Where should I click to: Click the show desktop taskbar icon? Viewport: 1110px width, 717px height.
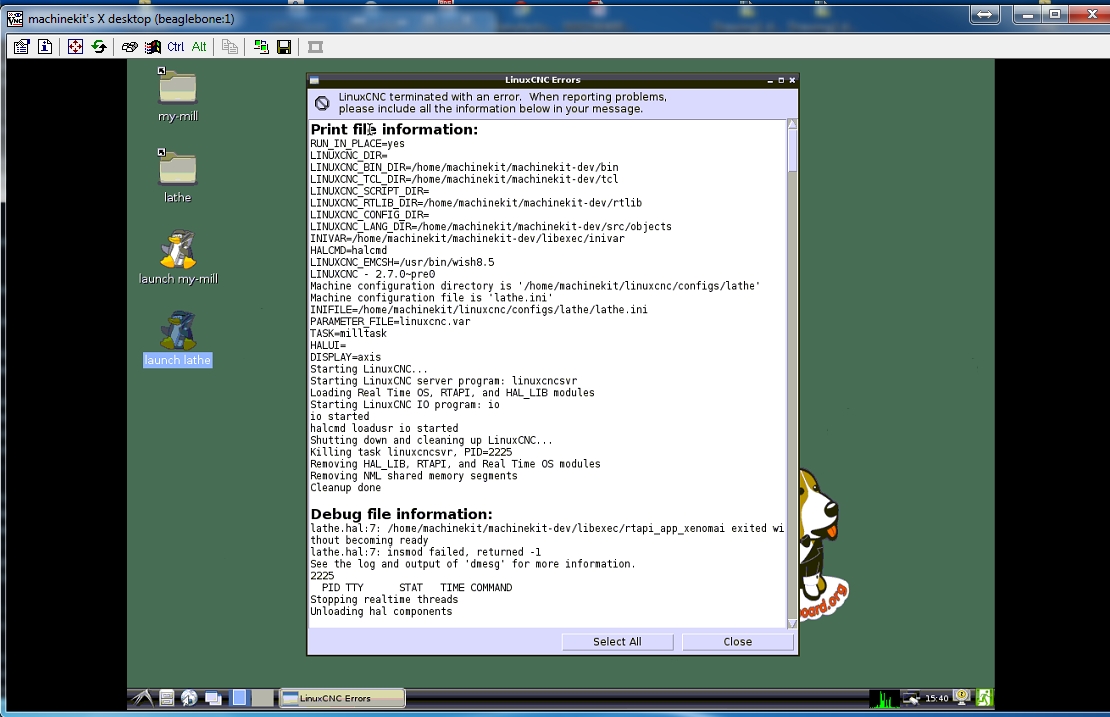213,698
